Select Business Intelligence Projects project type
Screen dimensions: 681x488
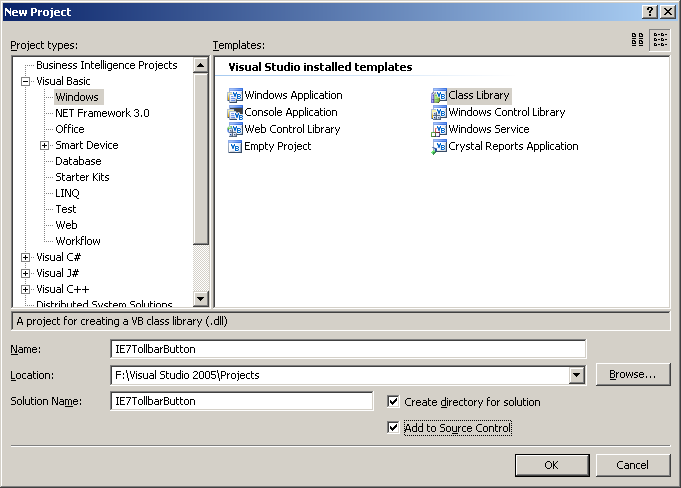107,65
